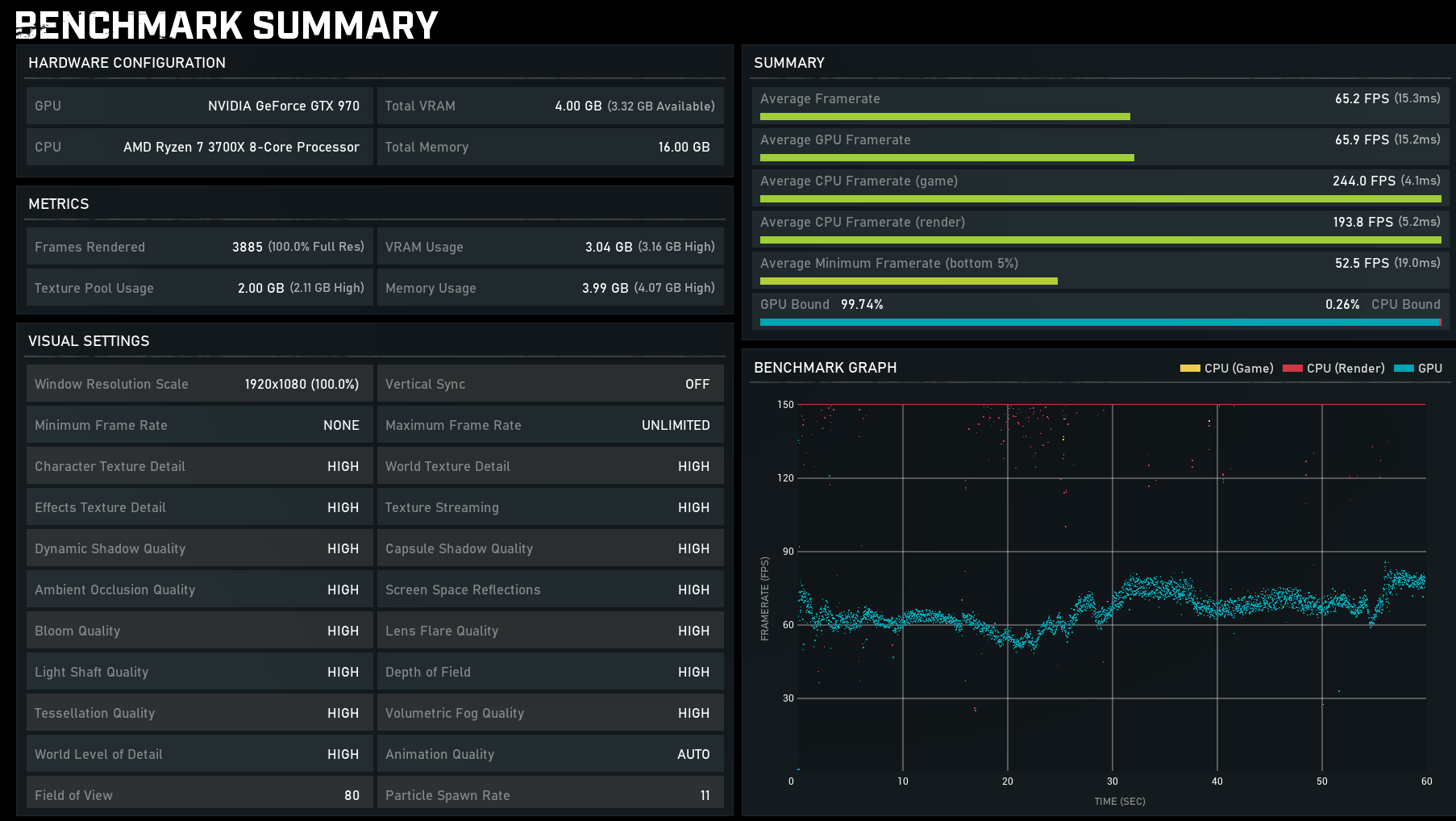The height and width of the screenshot is (821, 1456).
Task: Select the Frames Rendered metric row
Action: [199, 247]
